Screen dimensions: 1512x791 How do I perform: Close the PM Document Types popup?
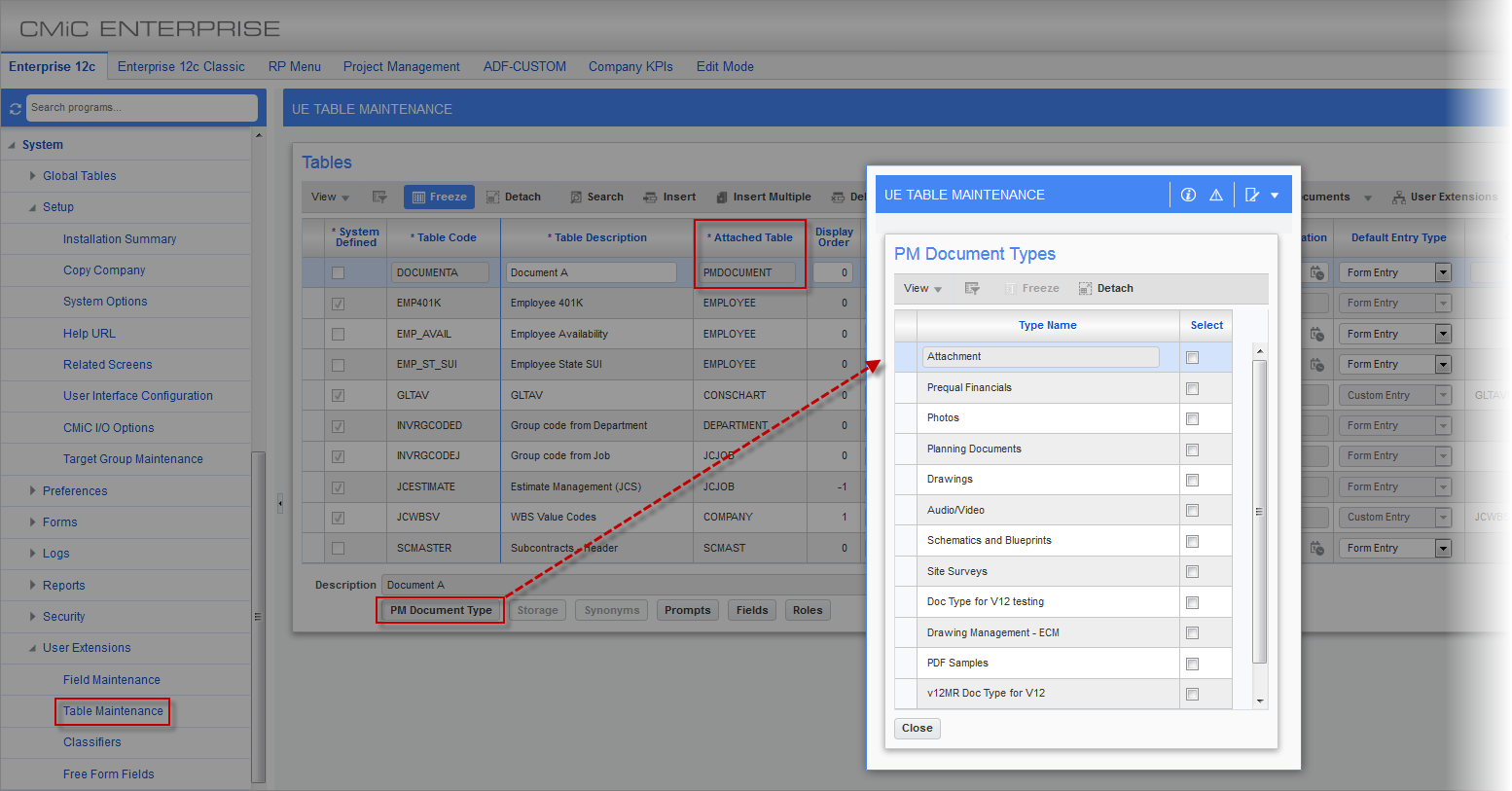tap(917, 728)
